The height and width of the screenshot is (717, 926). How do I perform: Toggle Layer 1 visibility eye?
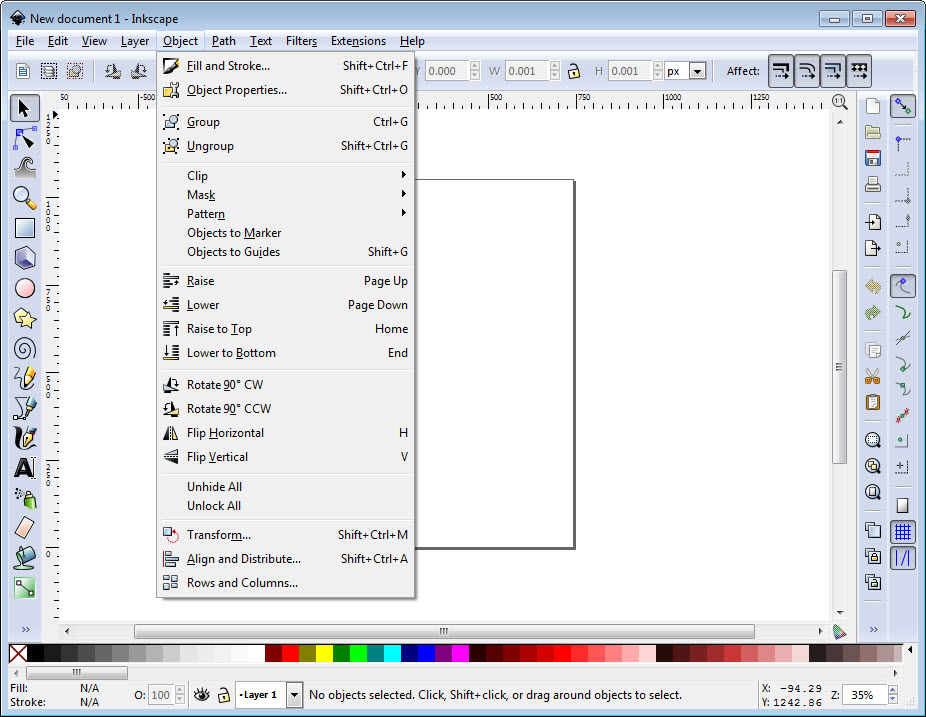click(x=202, y=695)
